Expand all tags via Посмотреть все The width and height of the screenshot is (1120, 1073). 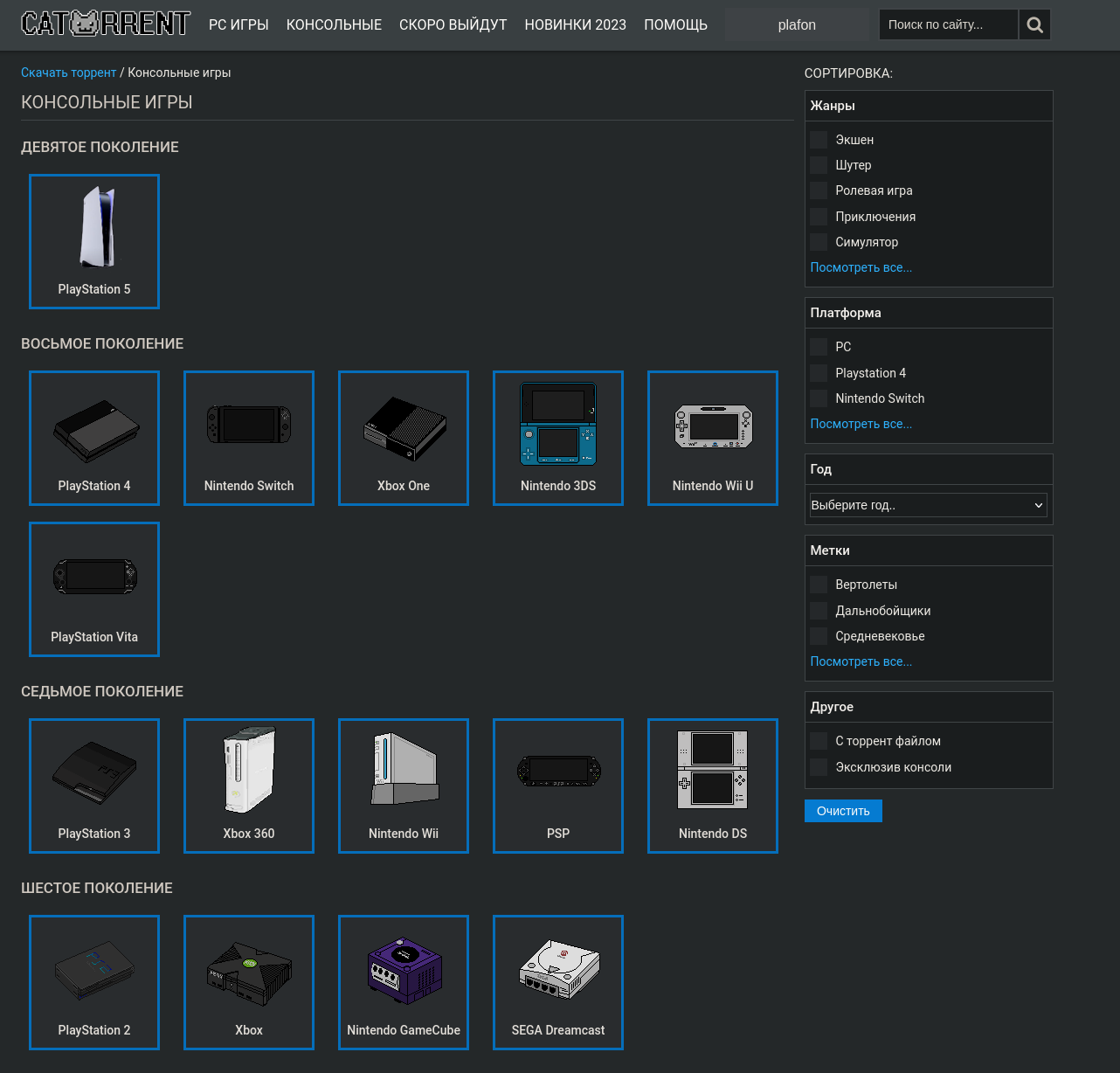[x=861, y=661]
